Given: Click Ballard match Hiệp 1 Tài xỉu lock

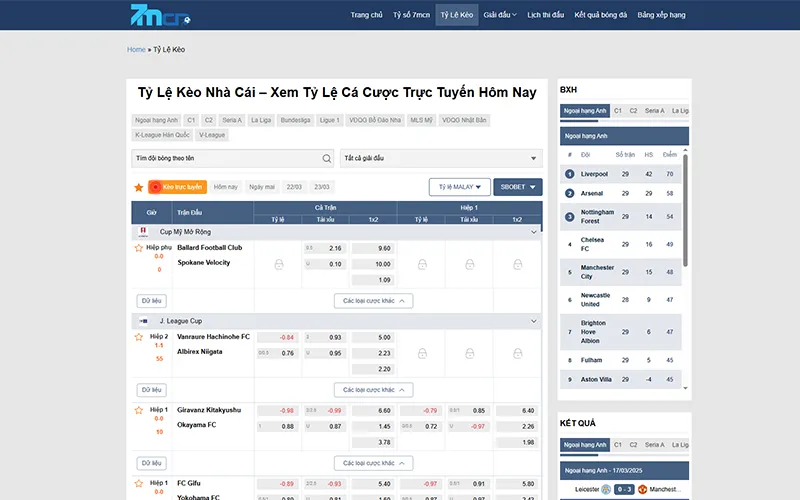Looking at the screenshot, I should pyautogui.click(x=469, y=264).
